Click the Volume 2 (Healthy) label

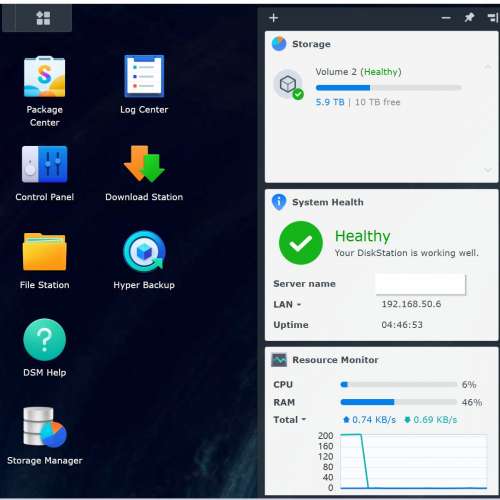(358, 72)
